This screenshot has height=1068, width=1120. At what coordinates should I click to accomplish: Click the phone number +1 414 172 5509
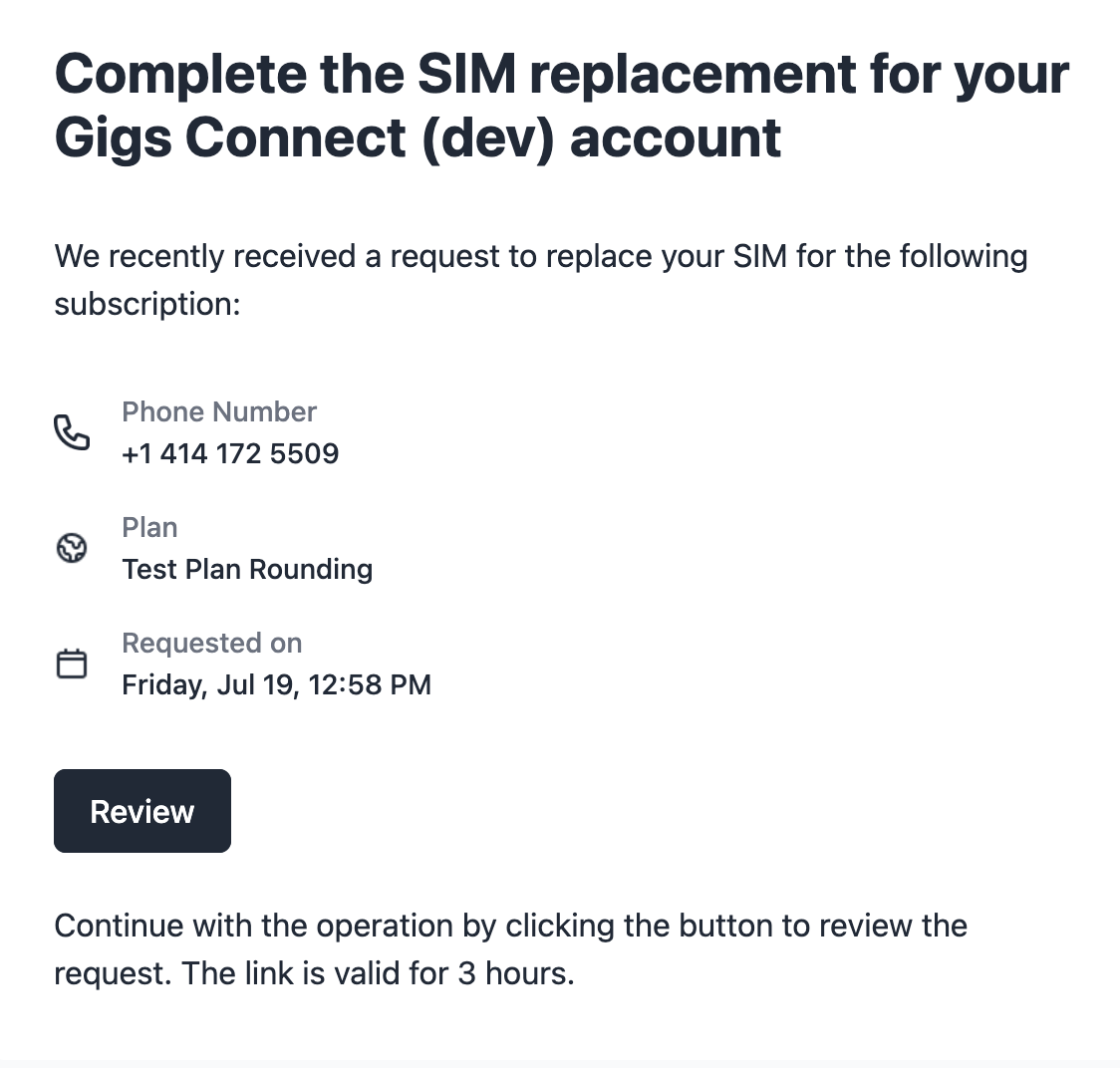click(x=230, y=453)
